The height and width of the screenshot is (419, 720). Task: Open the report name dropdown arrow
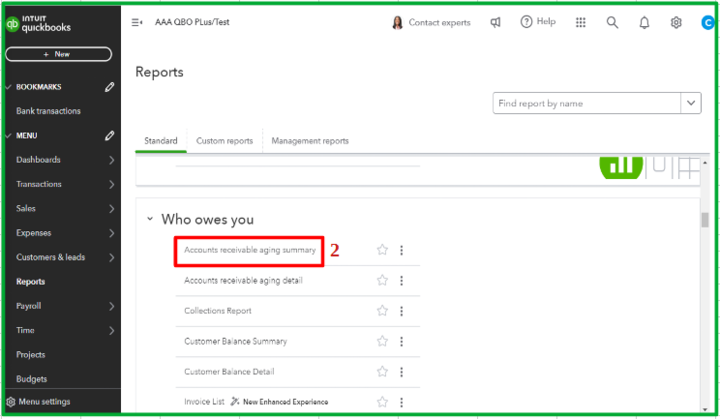[691, 103]
